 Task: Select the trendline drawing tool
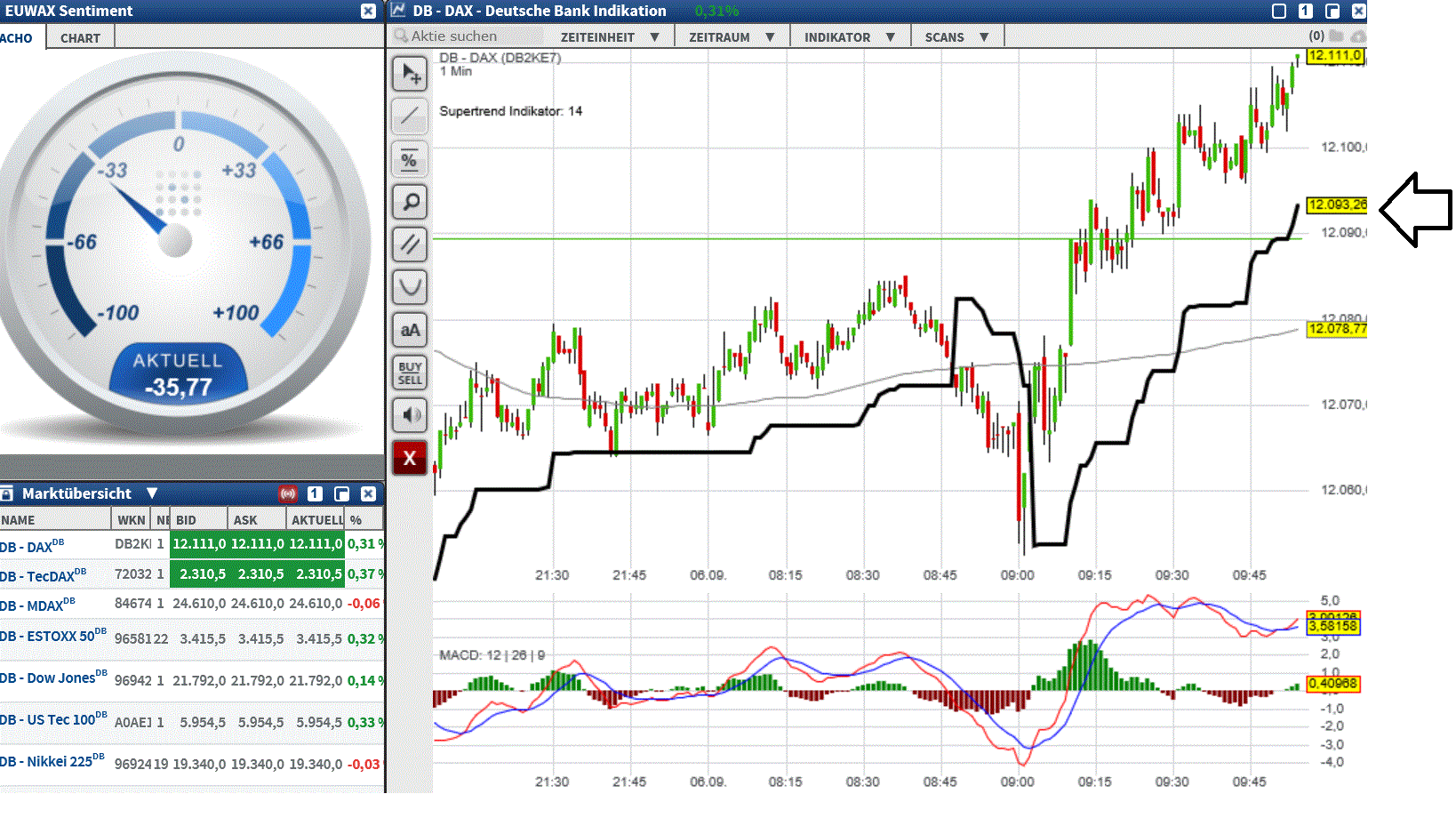410,116
